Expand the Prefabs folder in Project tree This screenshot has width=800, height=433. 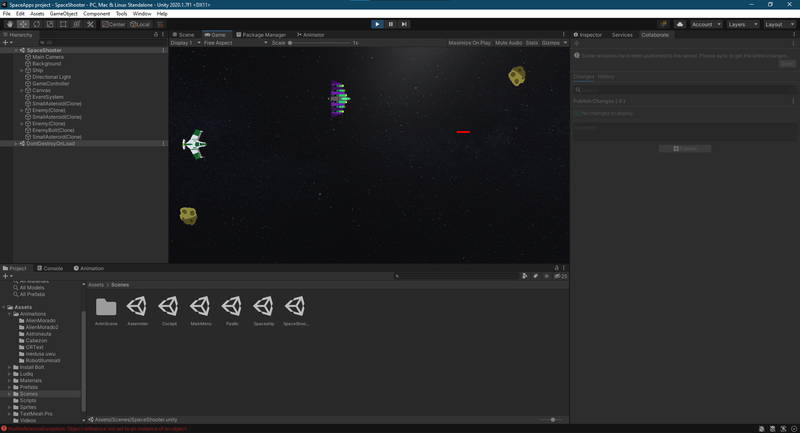point(11,388)
